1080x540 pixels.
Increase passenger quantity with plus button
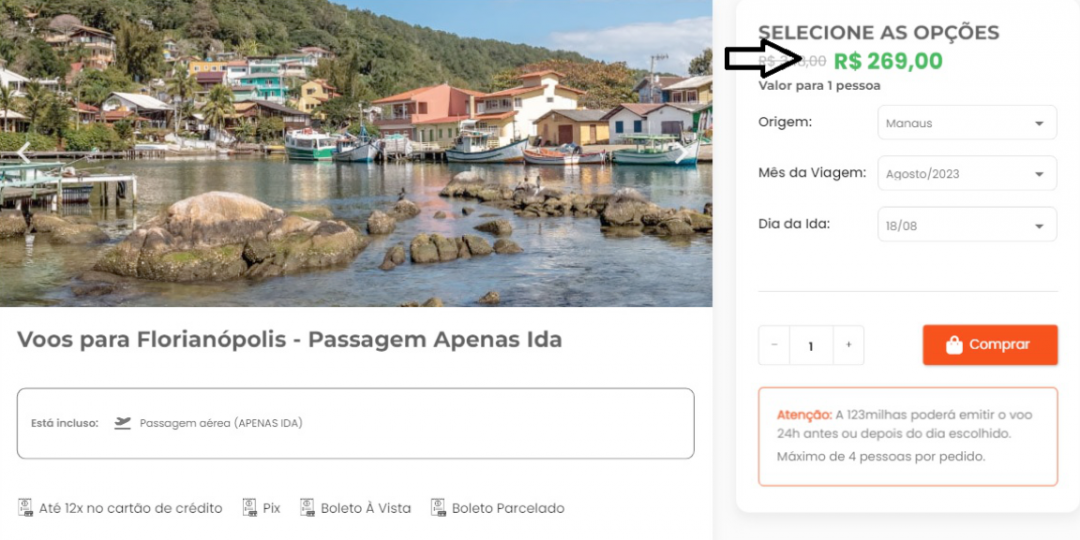point(848,345)
